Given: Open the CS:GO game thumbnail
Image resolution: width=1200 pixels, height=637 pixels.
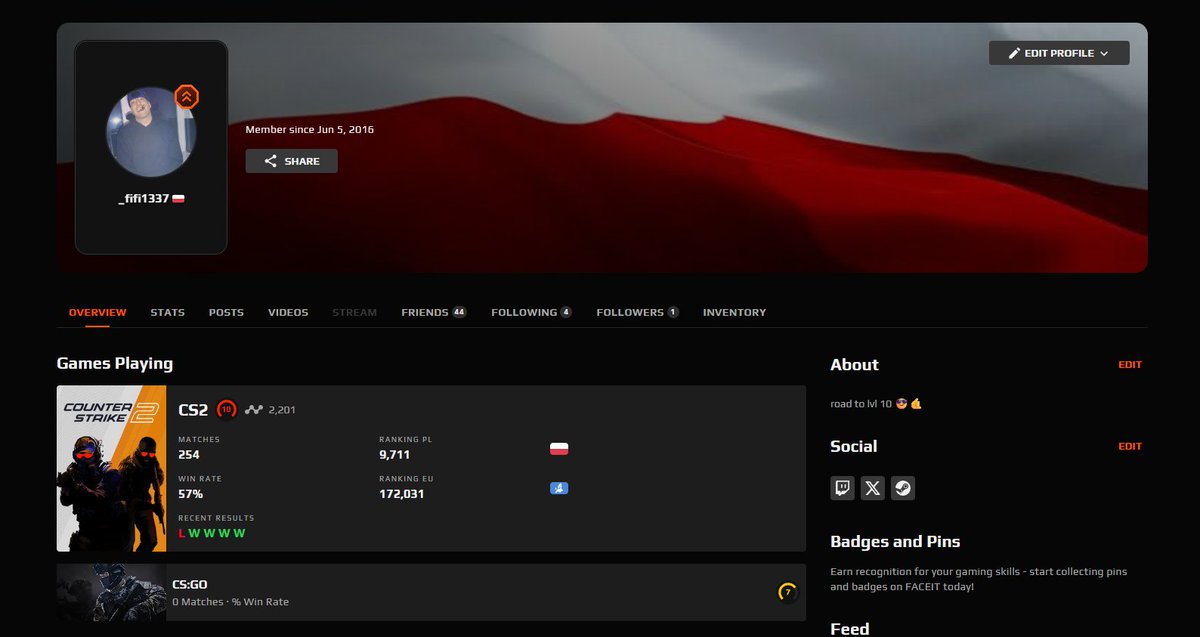Looking at the screenshot, I should point(111,592).
